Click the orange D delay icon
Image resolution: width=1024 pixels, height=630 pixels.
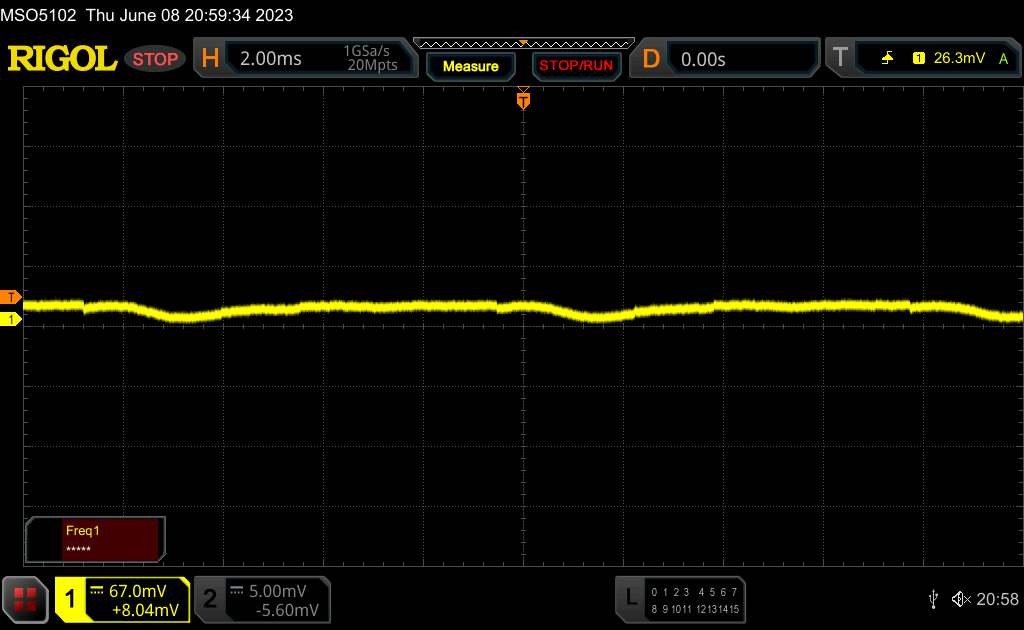click(651, 59)
